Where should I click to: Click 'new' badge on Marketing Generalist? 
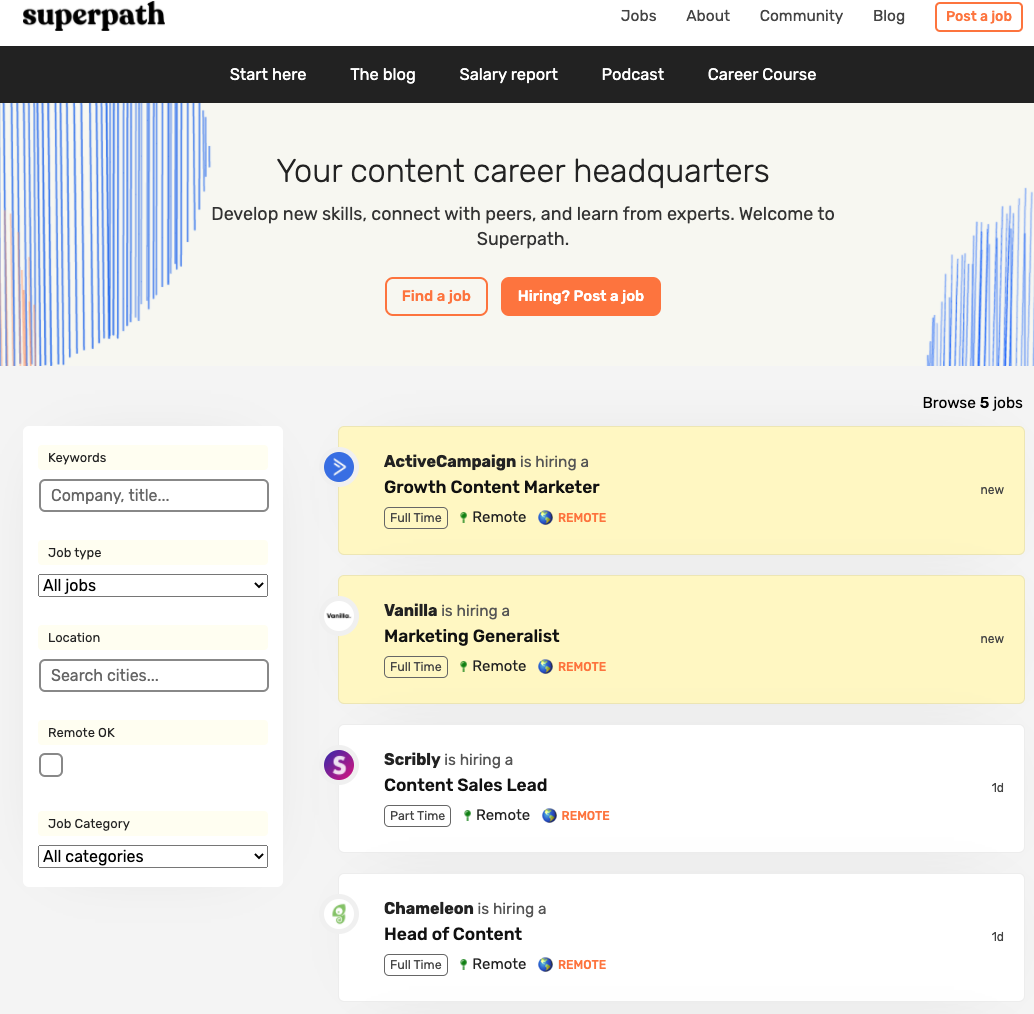coord(992,639)
